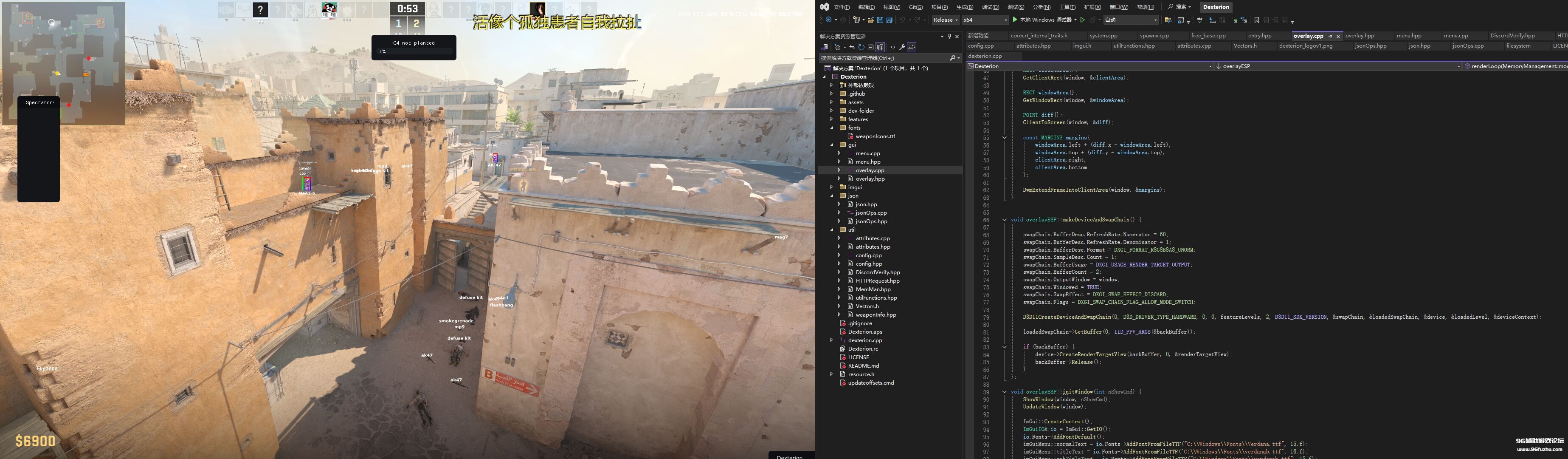
Task: Click the open file folder icon
Action: coord(870,20)
